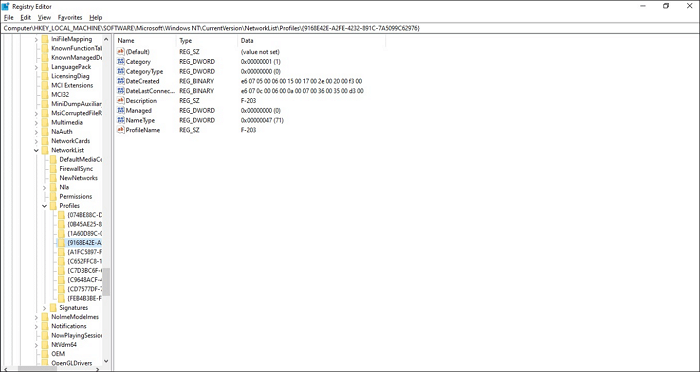The image size is (700, 372).
Task: Click the registry path address bar
Action: 350,28
